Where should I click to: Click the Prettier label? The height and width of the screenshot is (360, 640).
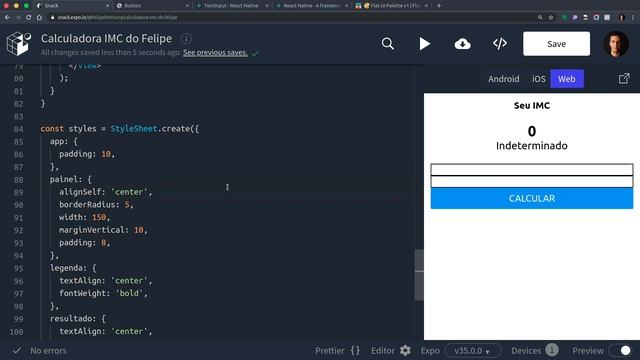pyautogui.click(x=330, y=351)
